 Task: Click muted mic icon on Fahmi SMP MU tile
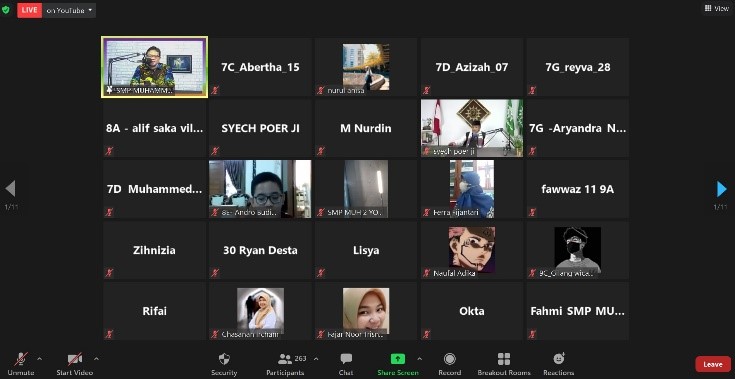[532, 334]
